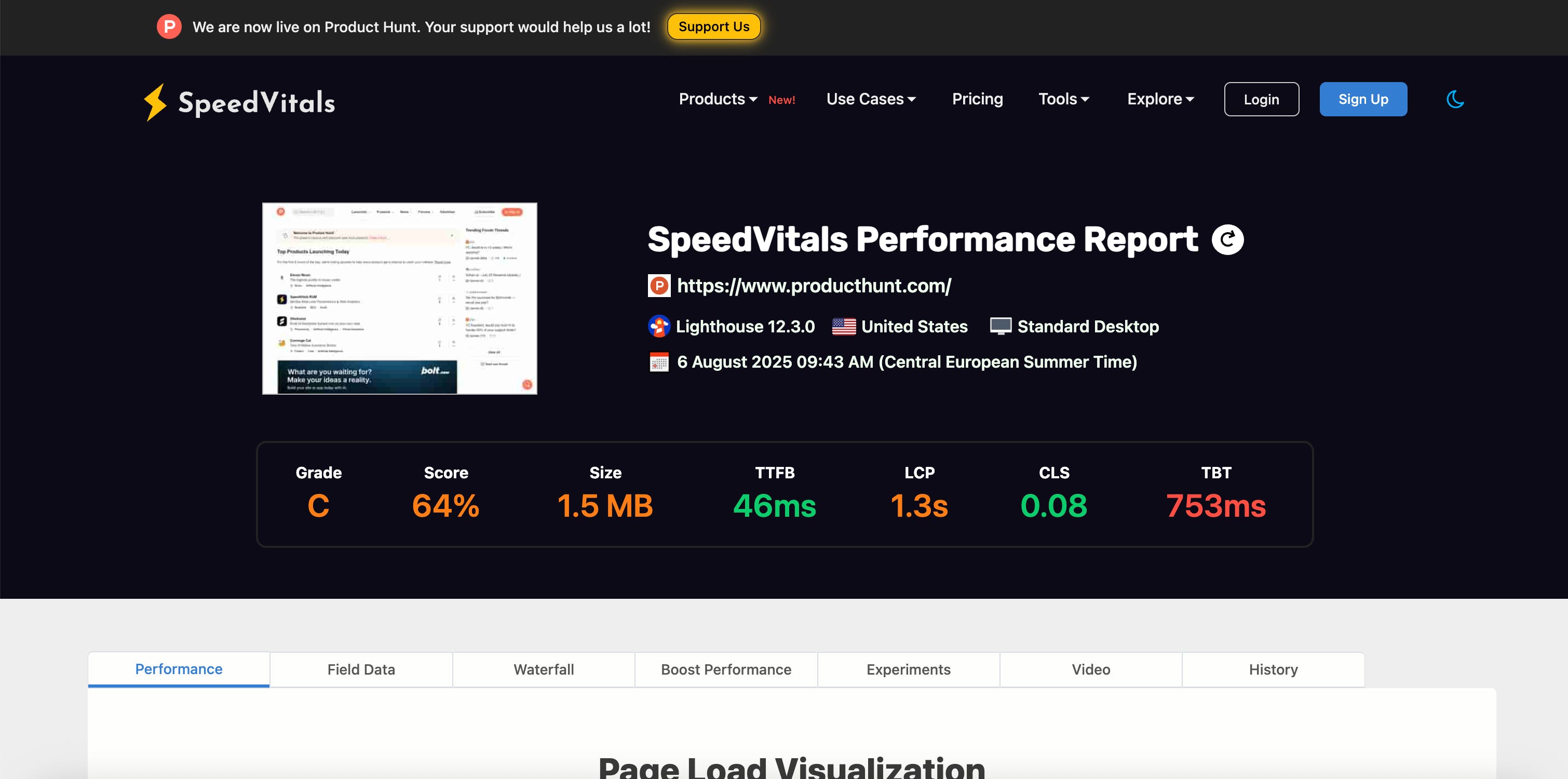Open the Tools dropdown menu
This screenshot has width=1568, height=779.
pyautogui.click(x=1063, y=99)
